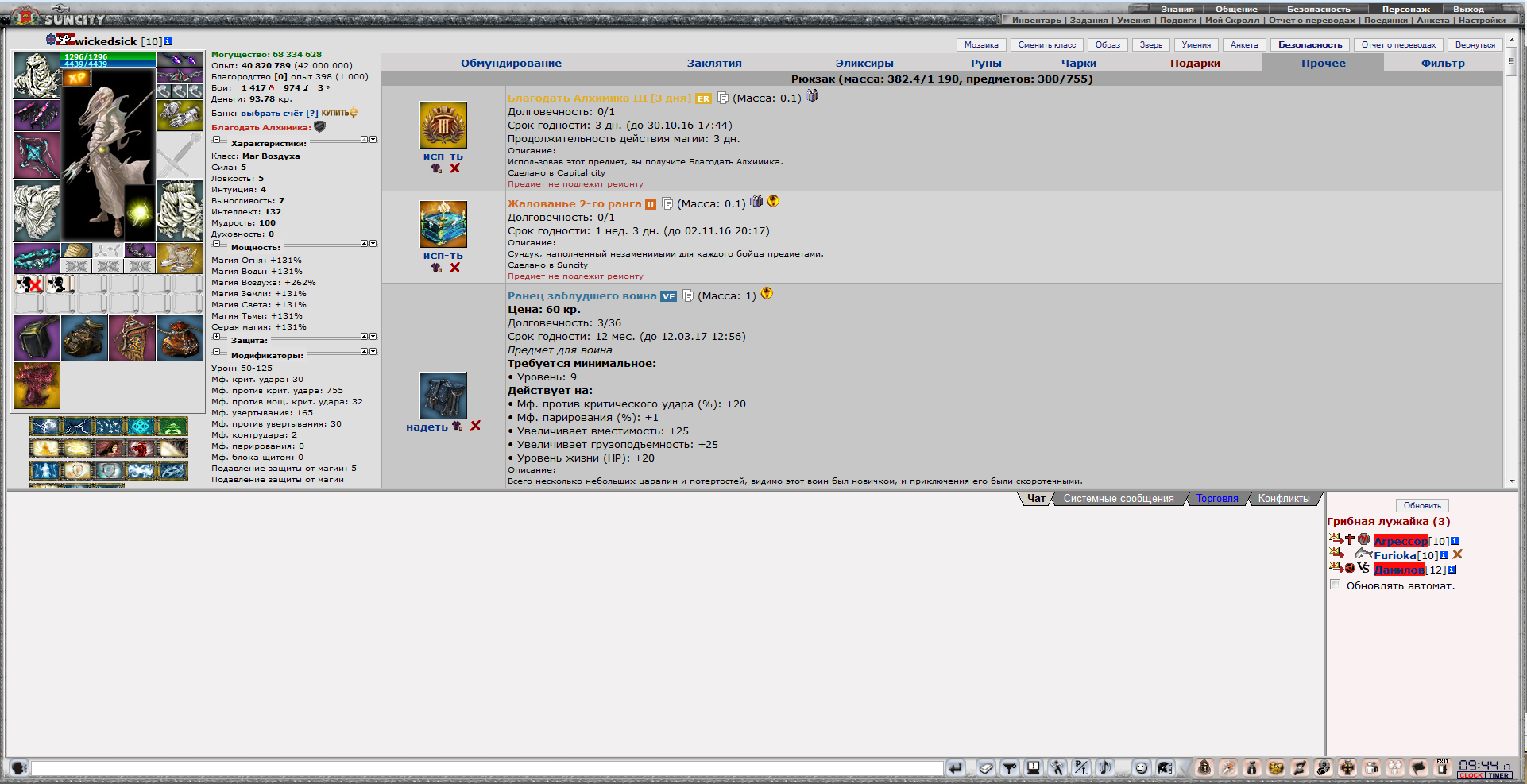
Task: Open the Фильтр tab
Action: [1443, 64]
